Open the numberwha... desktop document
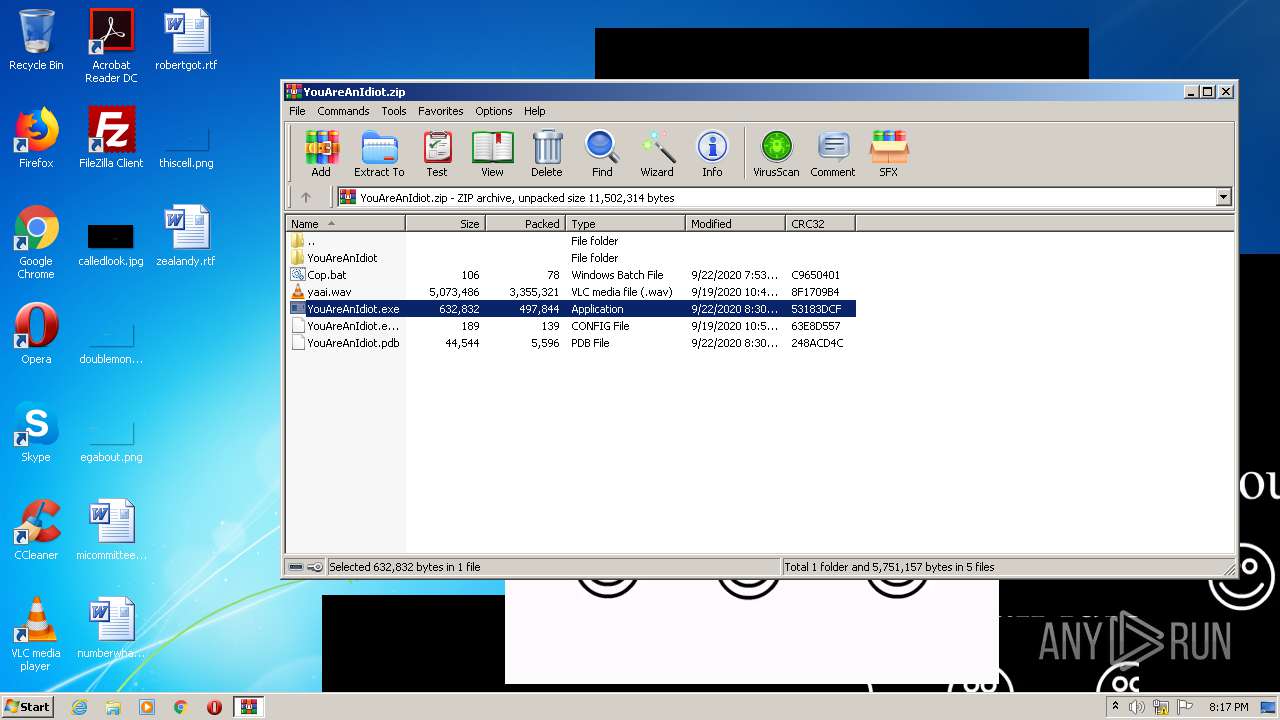Viewport: 1280px width, 720px height. pos(111,628)
